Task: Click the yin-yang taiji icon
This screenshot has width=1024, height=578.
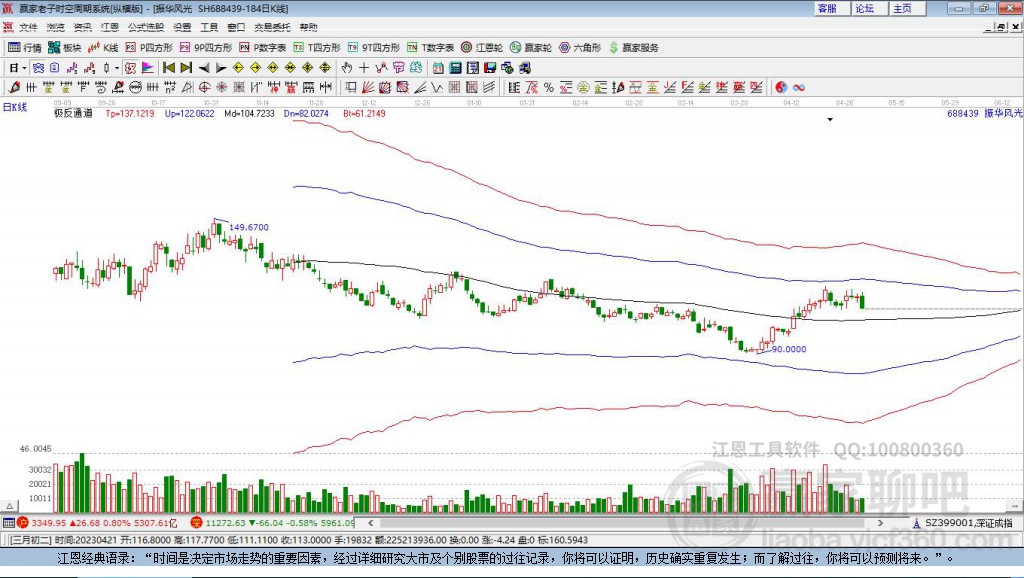Action: pyautogui.click(x=780, y=88)
